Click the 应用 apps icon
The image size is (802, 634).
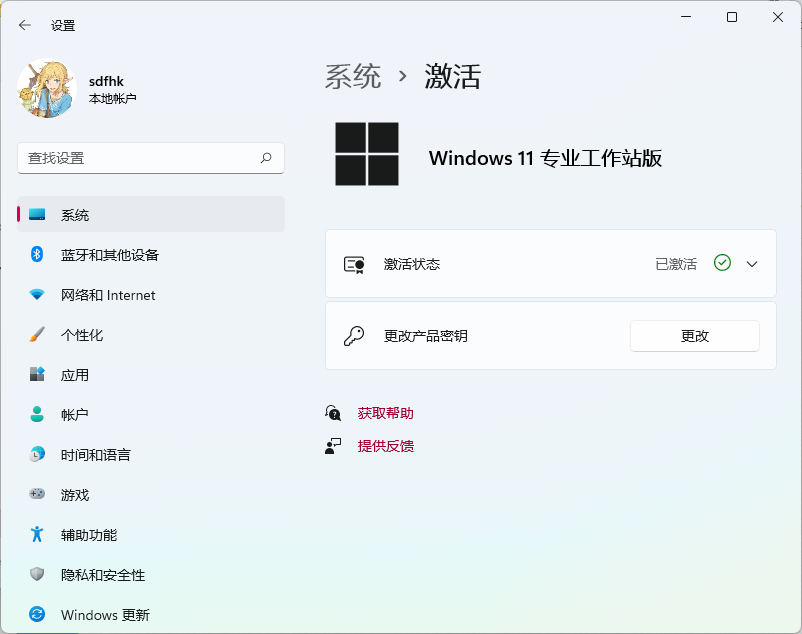37,374
